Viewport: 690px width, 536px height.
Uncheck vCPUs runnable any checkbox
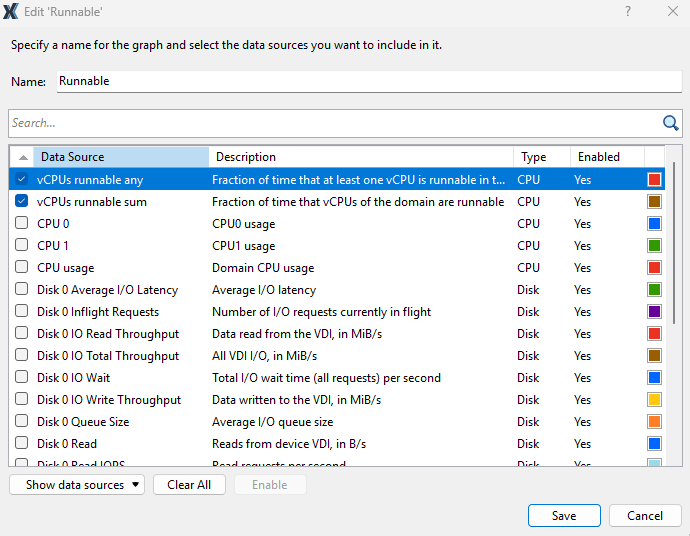22,180
